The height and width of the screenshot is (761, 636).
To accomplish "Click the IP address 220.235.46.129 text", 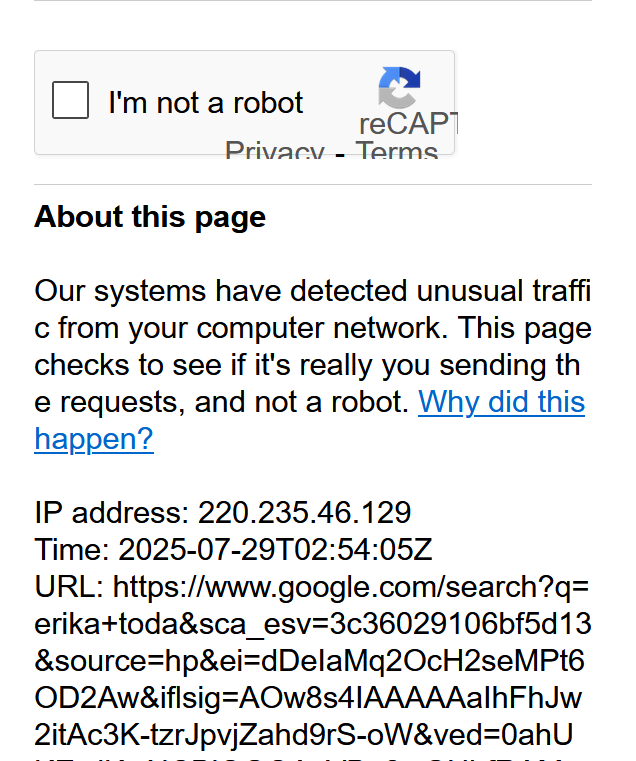I will tap(223, 513).
